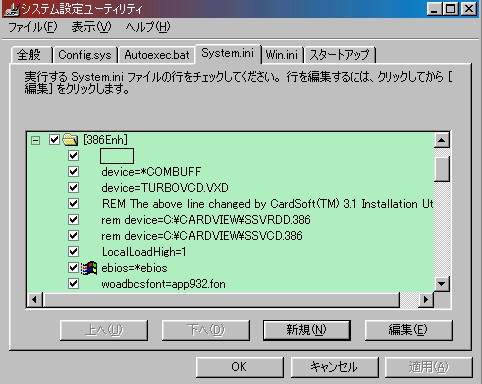Switch to the スタートアップ tab
482x384 pixels.
click(340, 55)
